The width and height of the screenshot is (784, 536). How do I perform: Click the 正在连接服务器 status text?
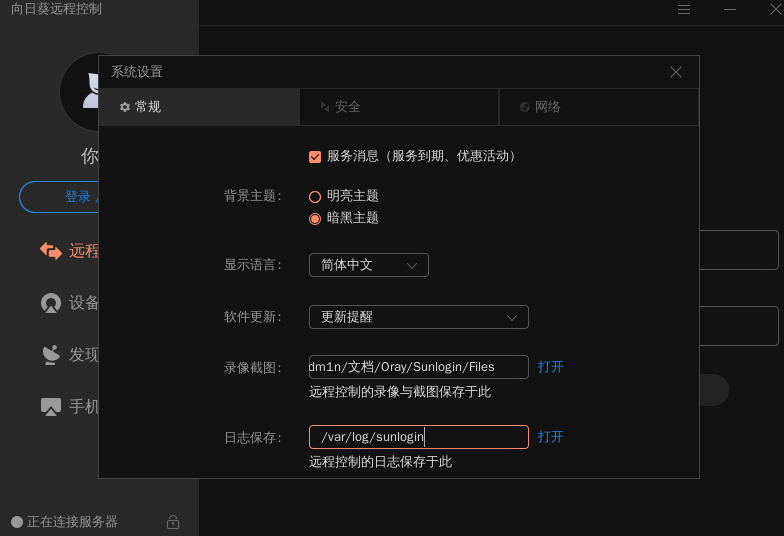point(72,522)
